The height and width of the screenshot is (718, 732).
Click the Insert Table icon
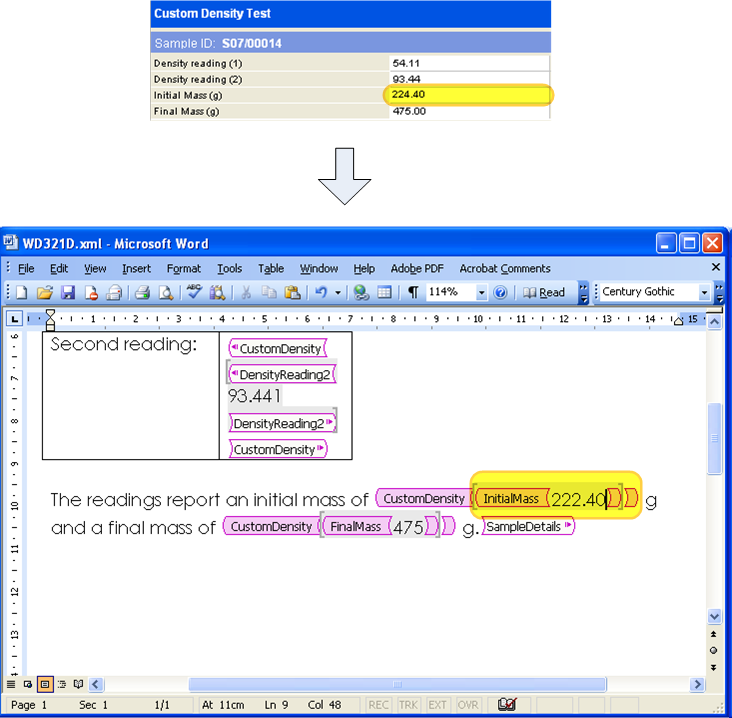click(x=384, y=292)
